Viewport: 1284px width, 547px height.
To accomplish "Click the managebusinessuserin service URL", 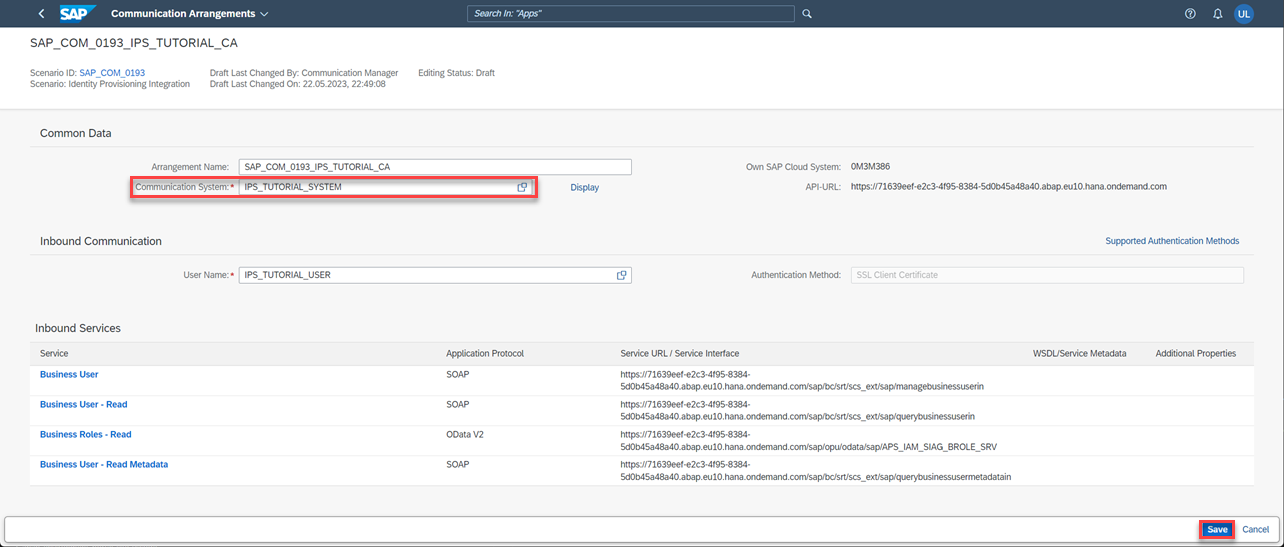I will tap(804, 380).
